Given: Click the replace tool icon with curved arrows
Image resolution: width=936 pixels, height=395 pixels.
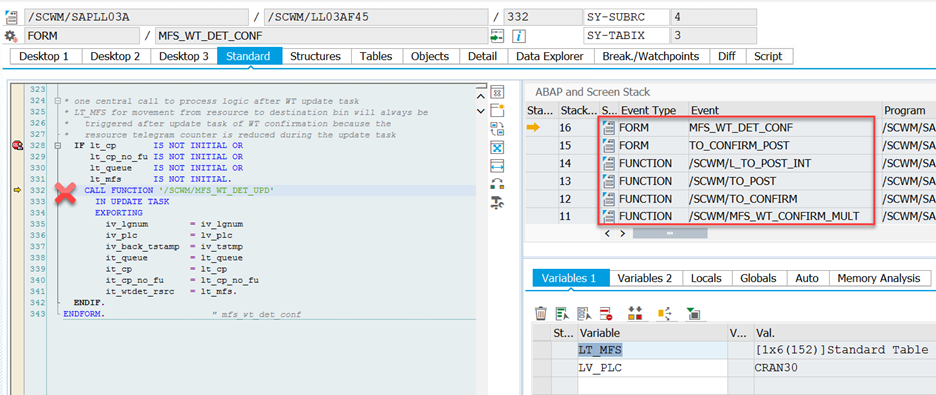Looking at the screenshot, I should pyautogui.click(x=497, y=129).
